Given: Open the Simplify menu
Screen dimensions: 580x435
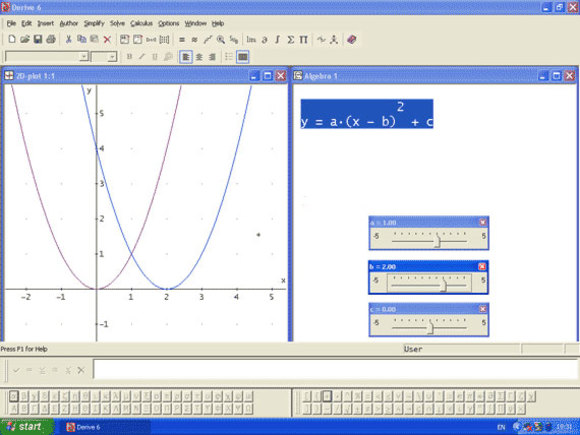Looking at the screenshot, I should coord(94,23).
